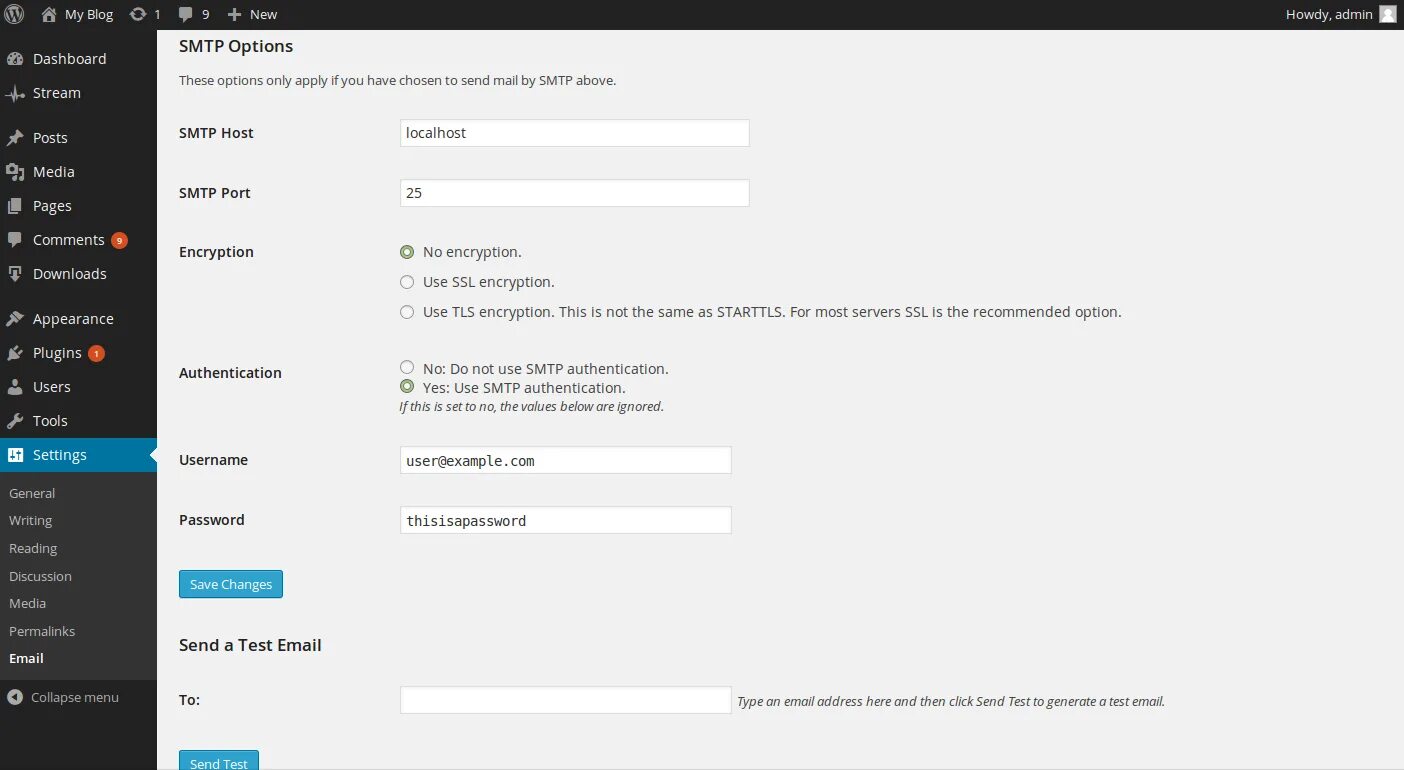This screenshot has width=1404, height=770.
Task: Select the Use TLS encryption option
Action: (407, 312)
